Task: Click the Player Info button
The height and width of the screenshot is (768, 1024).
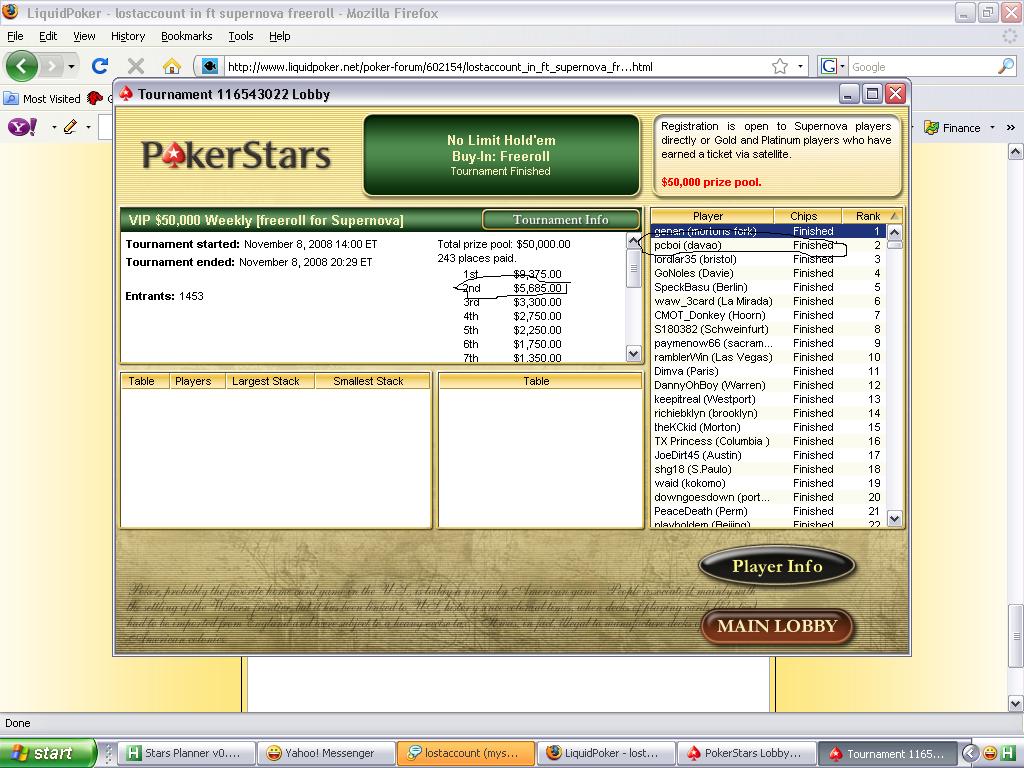Action: pos(776,566)
